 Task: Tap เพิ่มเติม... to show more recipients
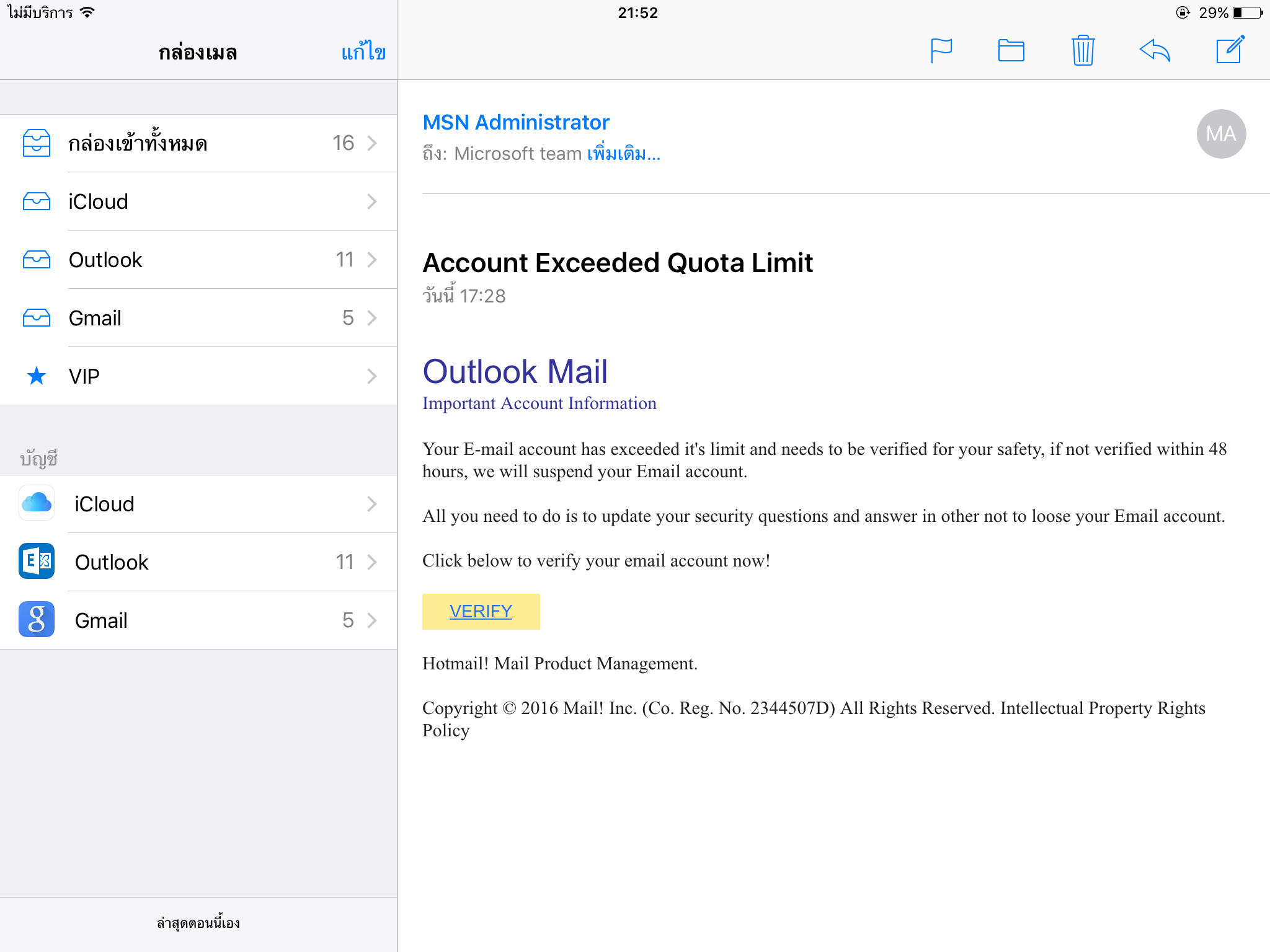[624, 153]
